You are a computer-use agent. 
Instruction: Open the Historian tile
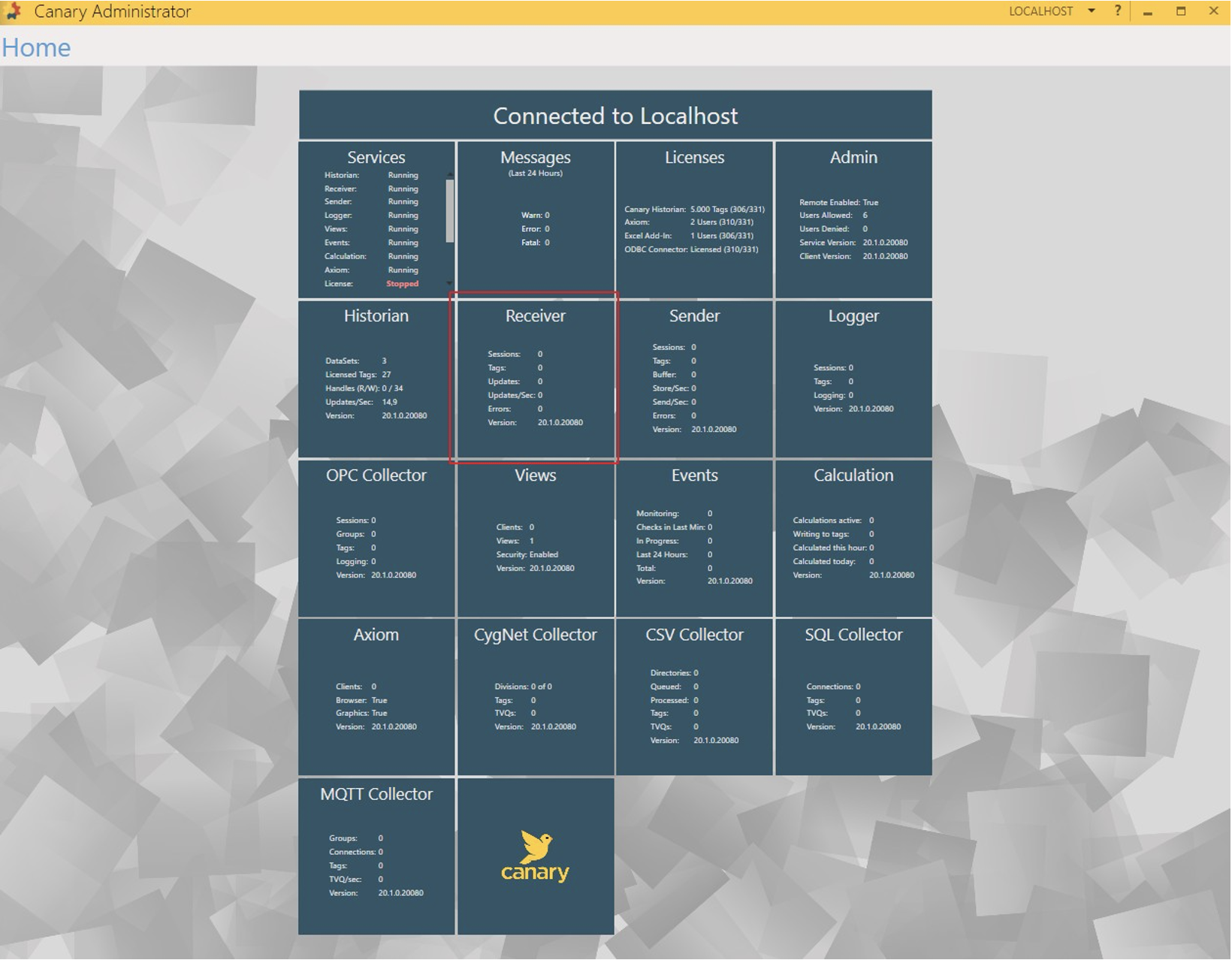pos(376,379)
